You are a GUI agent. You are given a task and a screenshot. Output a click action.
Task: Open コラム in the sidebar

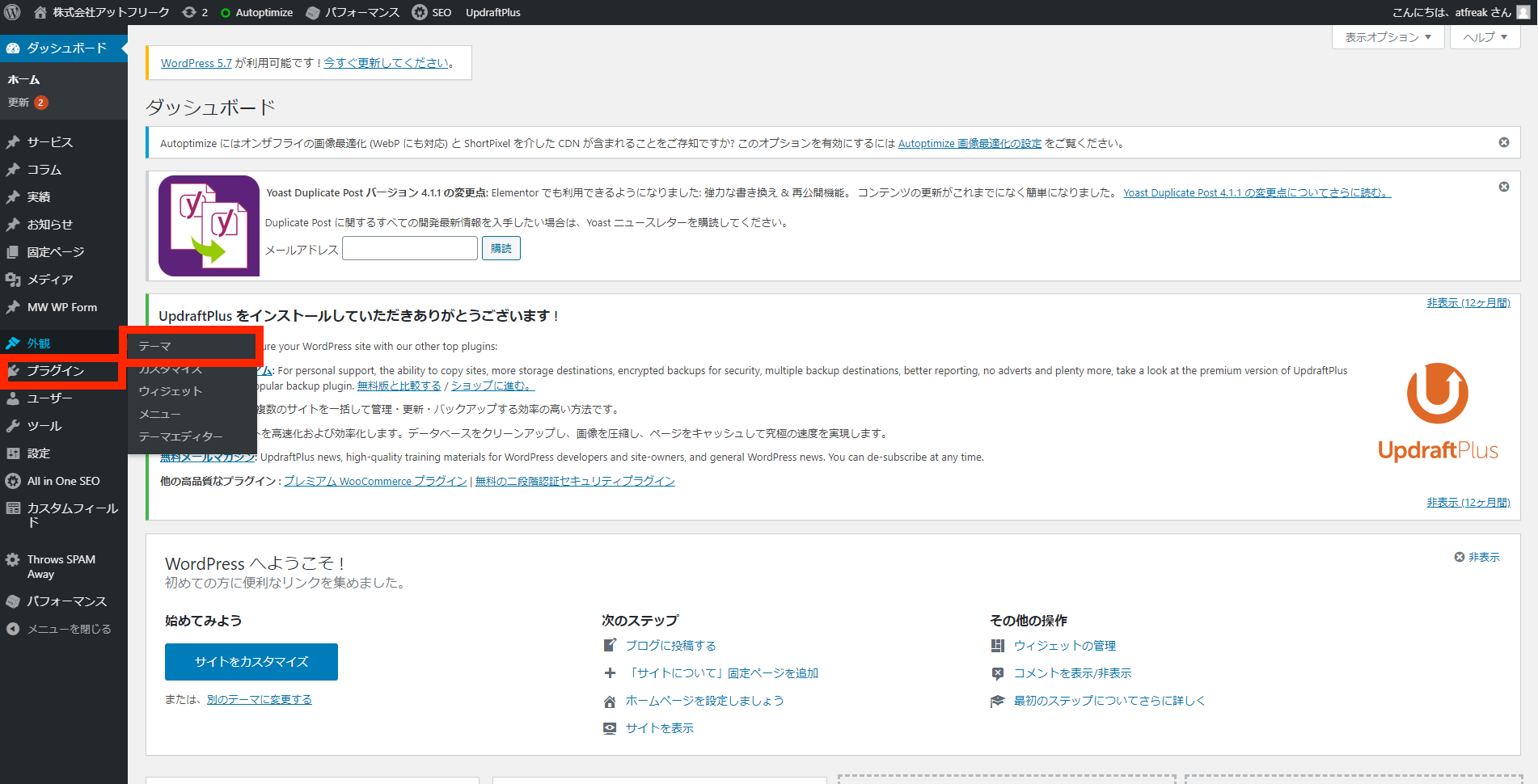point(64,170)
